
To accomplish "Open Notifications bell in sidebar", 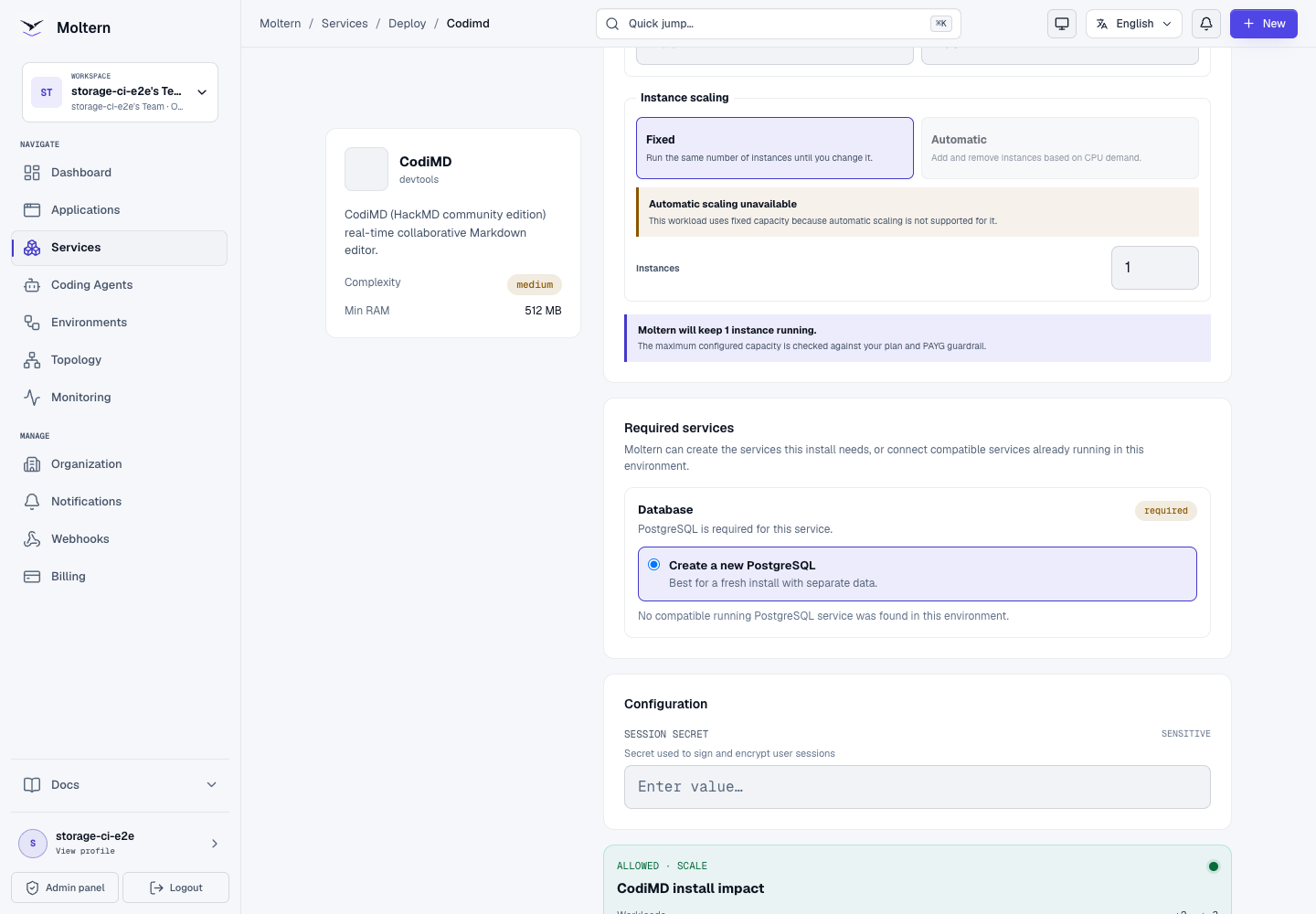I will (x=32, y=502).
